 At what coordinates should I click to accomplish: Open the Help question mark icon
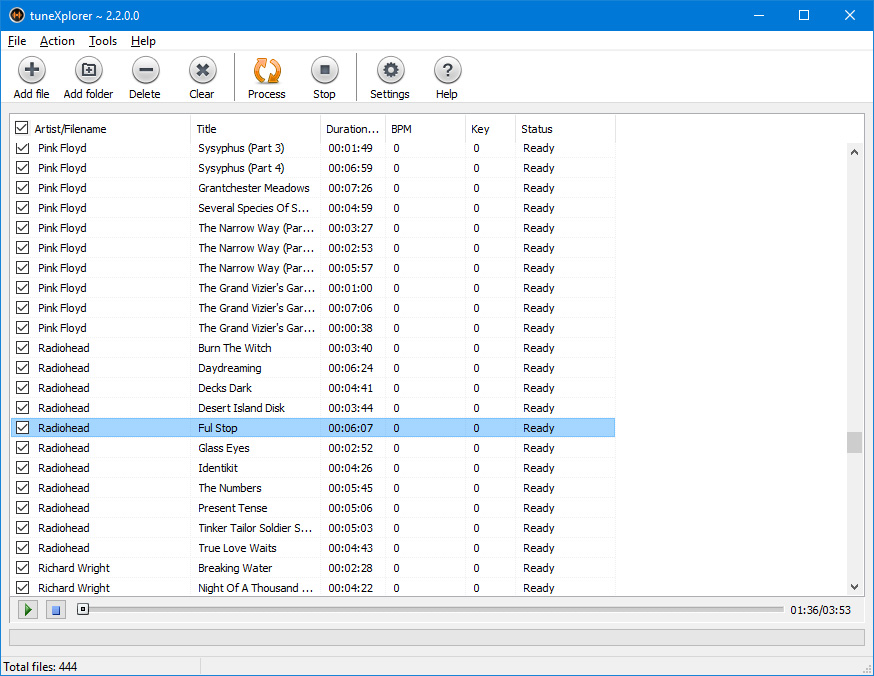[447, 71]
